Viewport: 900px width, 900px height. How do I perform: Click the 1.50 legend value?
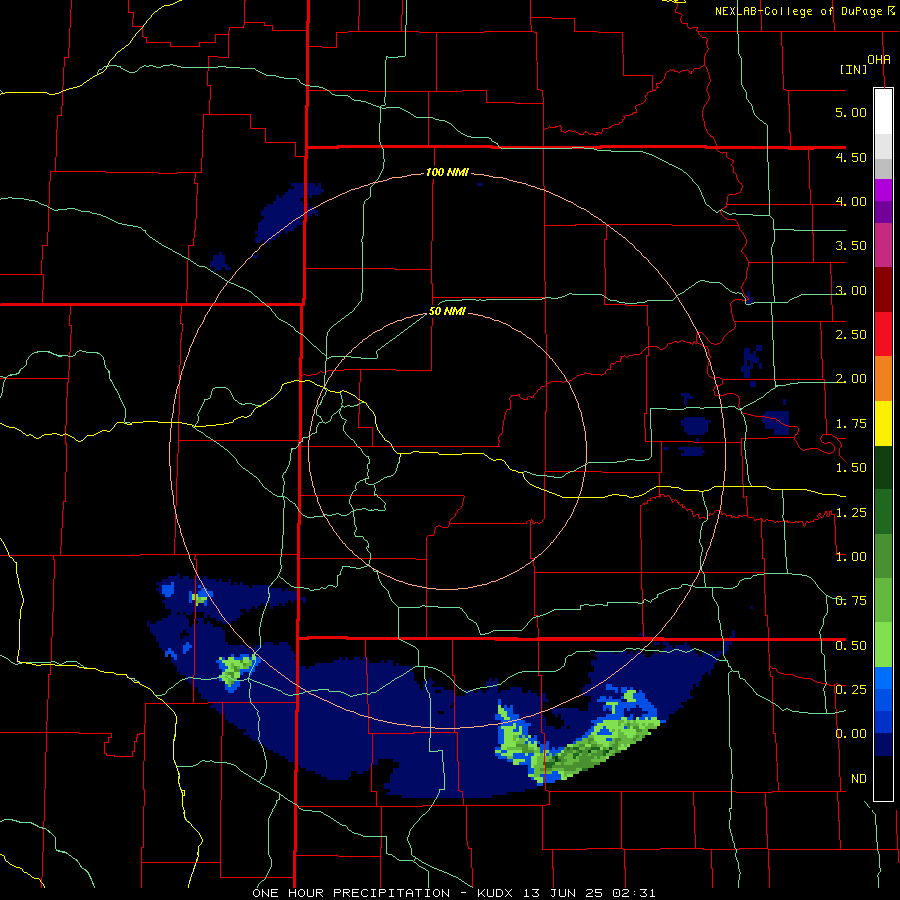point(851,468)
